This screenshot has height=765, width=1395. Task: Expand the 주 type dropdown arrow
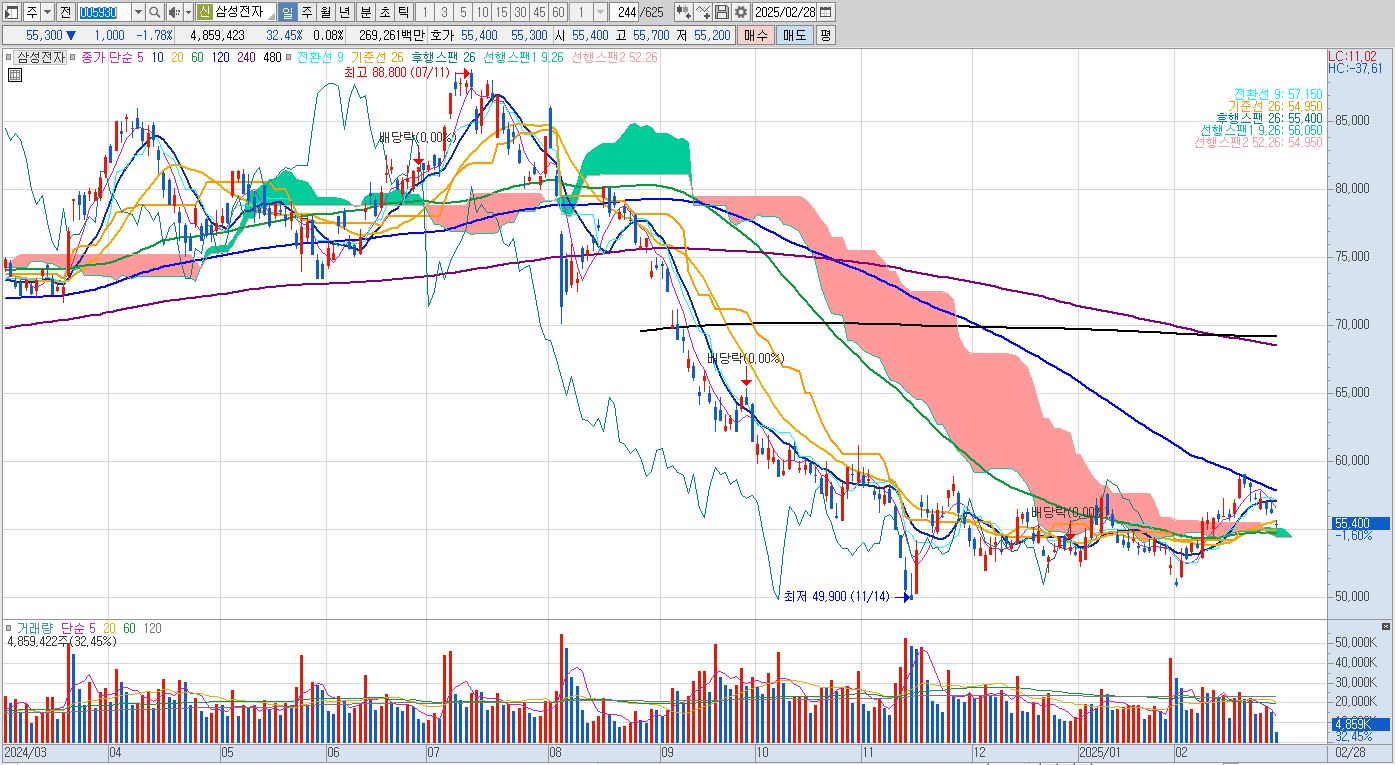[49, 12]
